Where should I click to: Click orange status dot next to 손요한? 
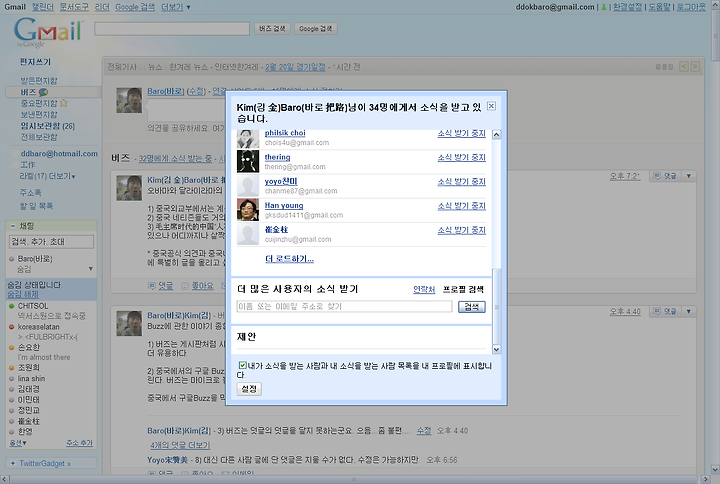[x=11, y=348]
